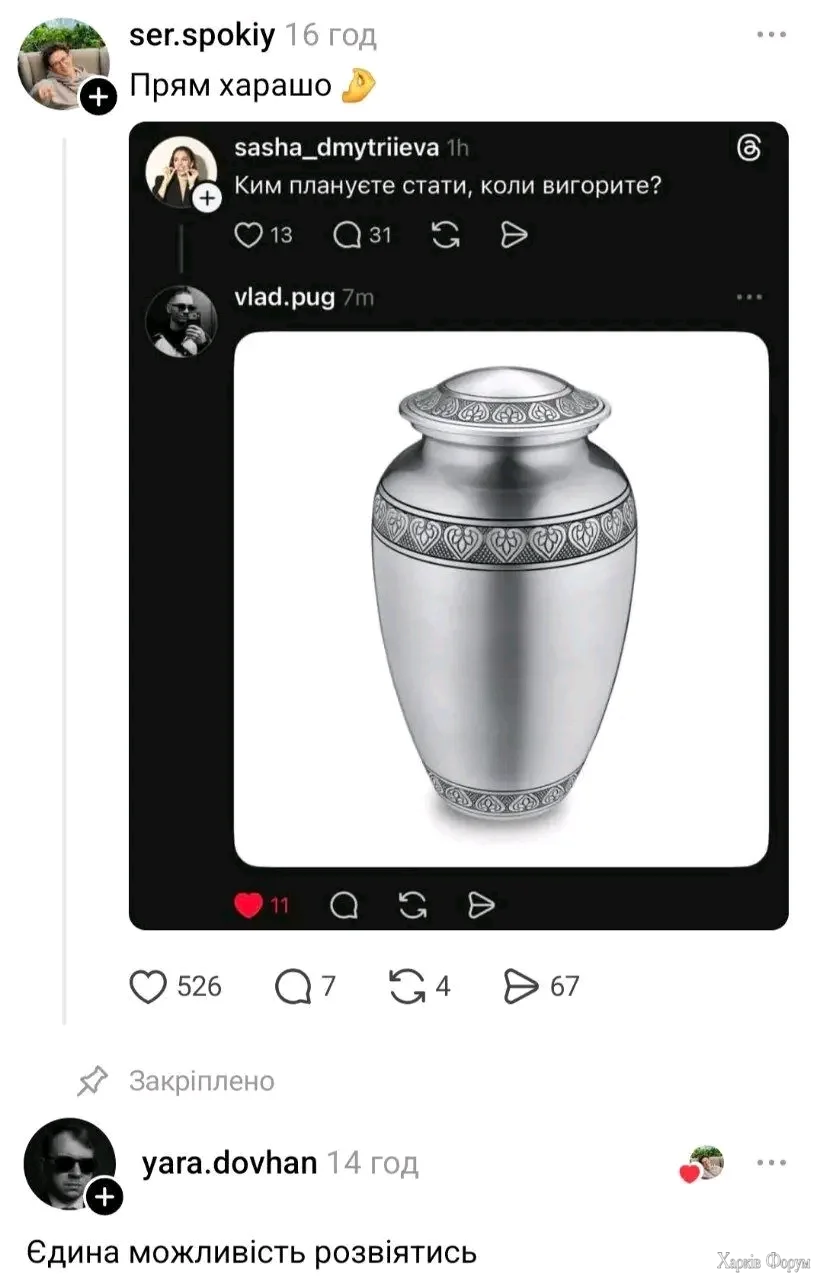
Task: Open vlad.pug's profile picture
Action: tap(182, 322)
